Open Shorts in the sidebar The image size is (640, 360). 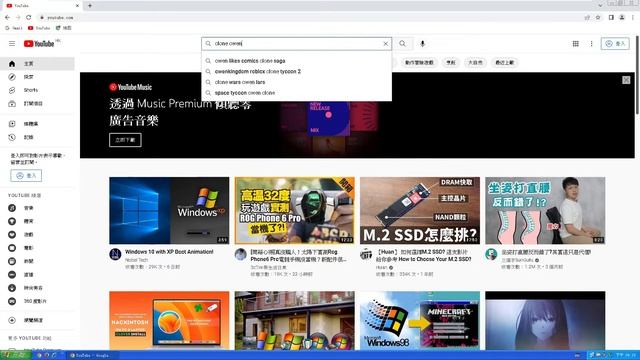(37, 90)
